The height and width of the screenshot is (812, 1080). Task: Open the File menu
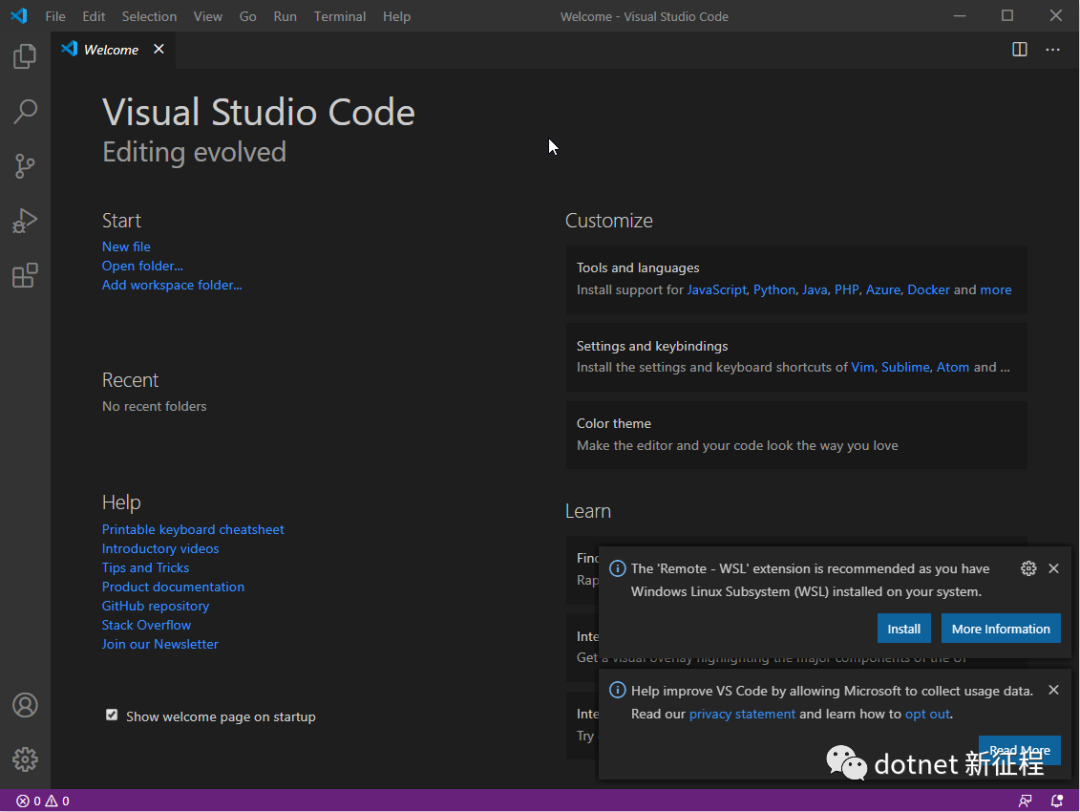55,17
